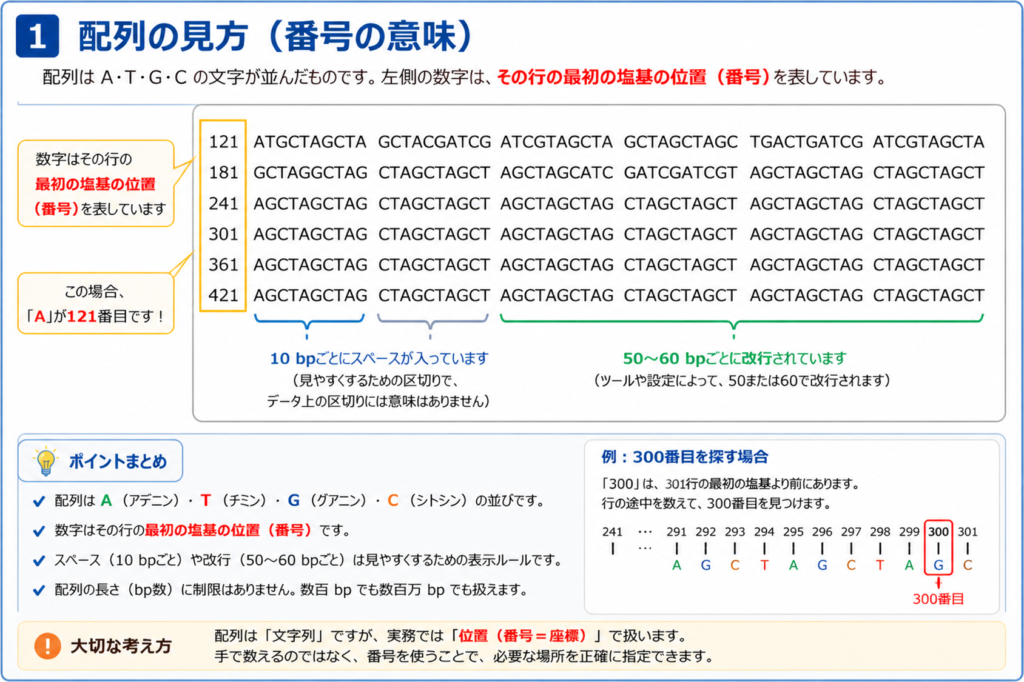
Task: Select line number 301 in the sequence
Action: (223, 234)
